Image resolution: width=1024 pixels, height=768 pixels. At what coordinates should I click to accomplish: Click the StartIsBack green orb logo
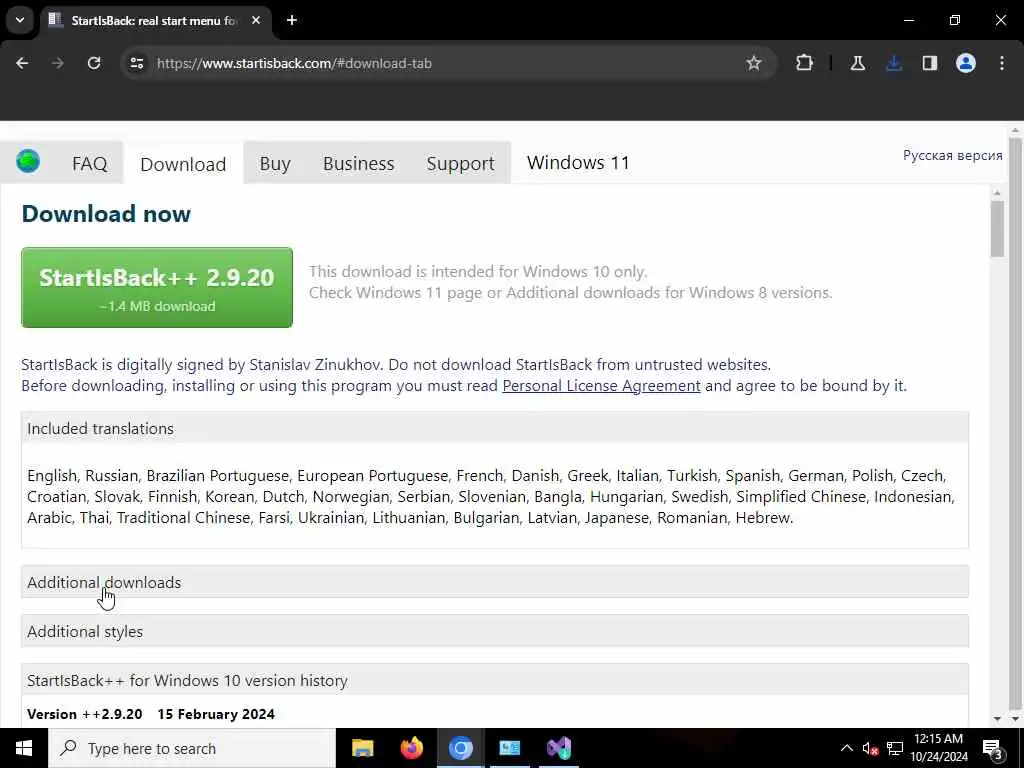(x=28, y=161)
